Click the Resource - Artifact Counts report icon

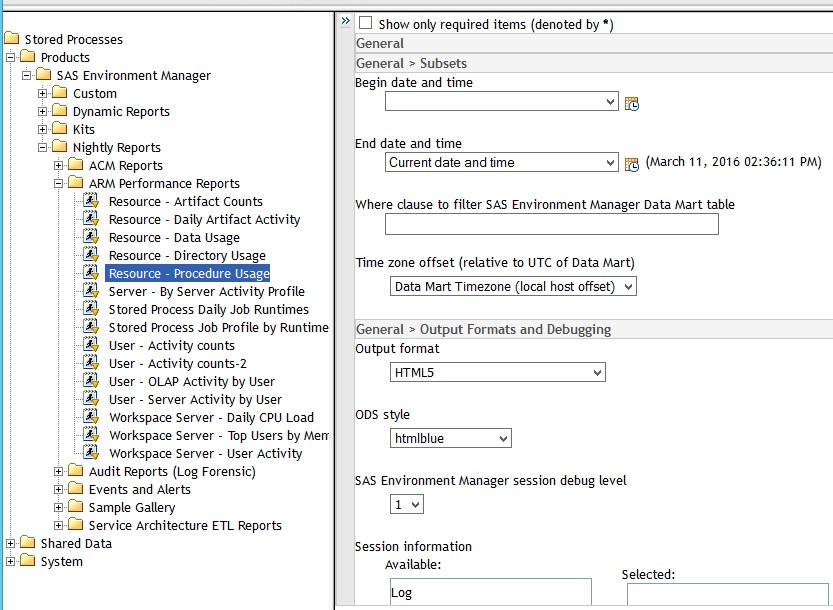pyautogui.click(x=91, y=202)
